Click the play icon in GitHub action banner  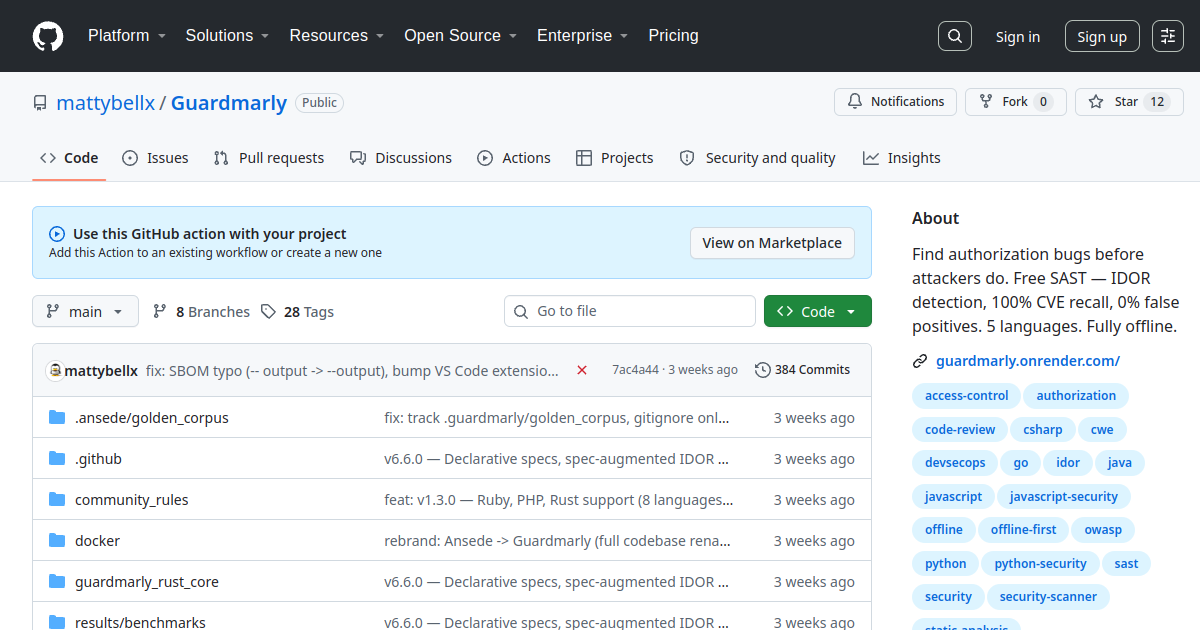tap(57, 234)
